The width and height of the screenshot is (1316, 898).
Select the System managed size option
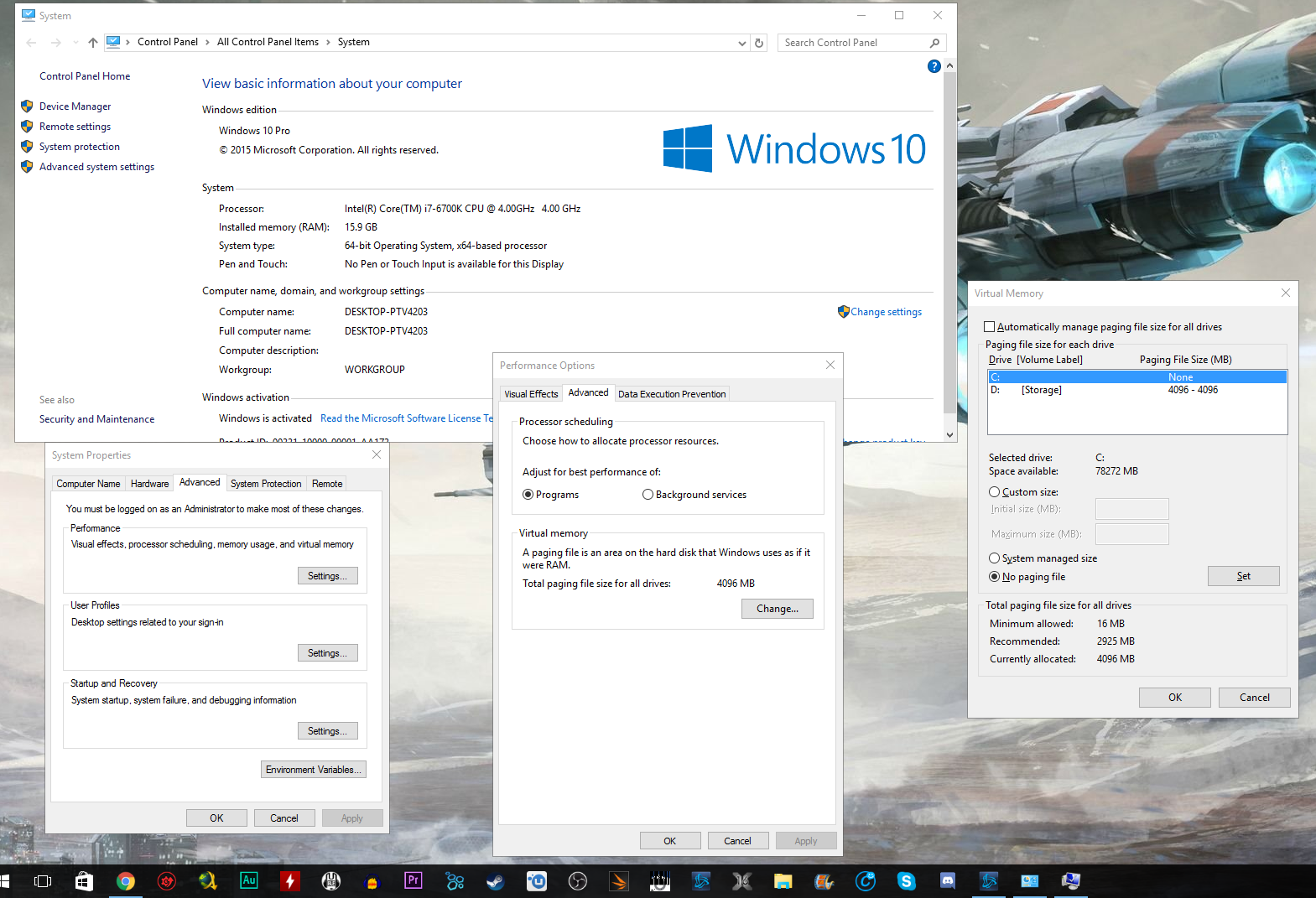pos(995,558)
